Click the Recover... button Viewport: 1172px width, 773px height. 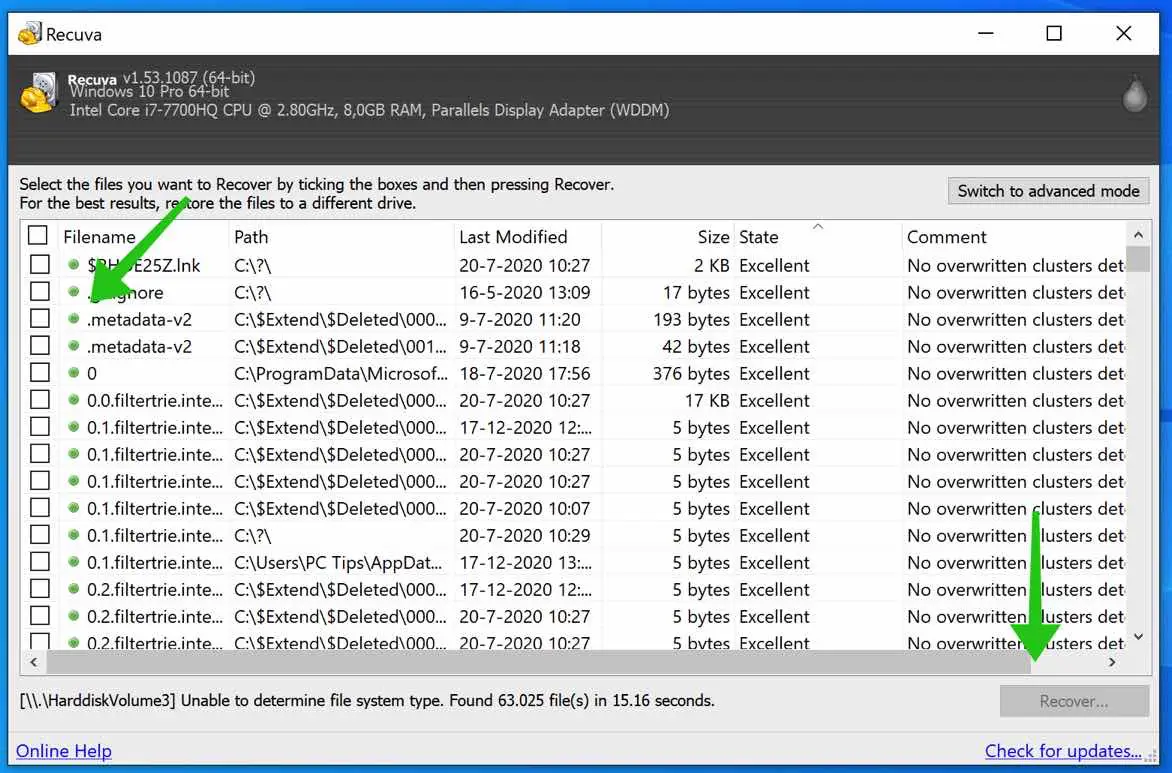click(1074, 701)
